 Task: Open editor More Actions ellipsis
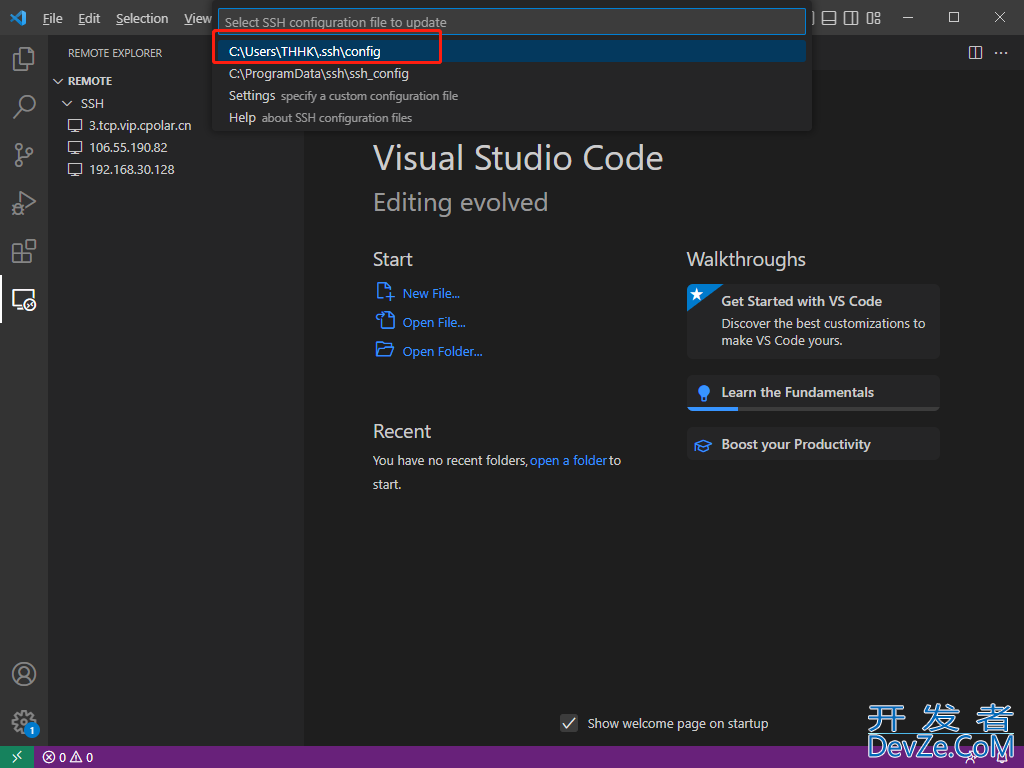pos(1001,53)
